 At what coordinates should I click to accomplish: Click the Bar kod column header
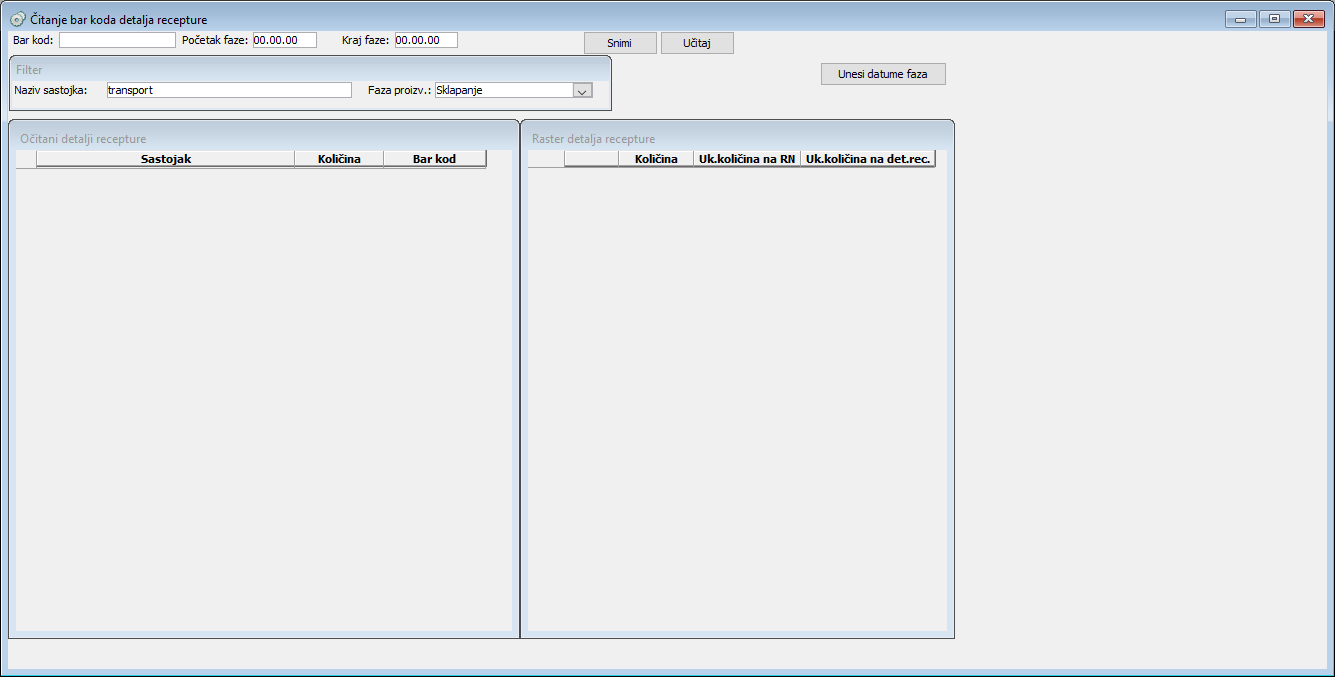click(x=434, y=159)
